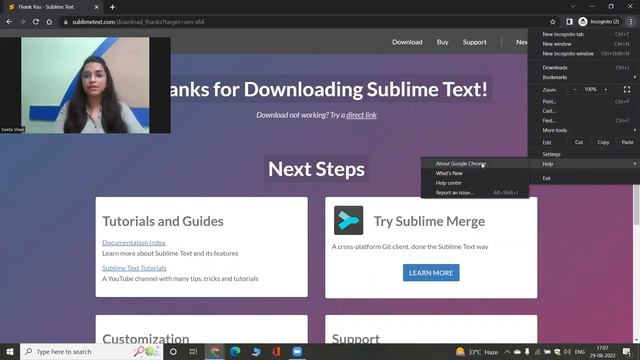Click the Incognito profile indicator
This screenshot has height=360, width=640.
(599, 22)
